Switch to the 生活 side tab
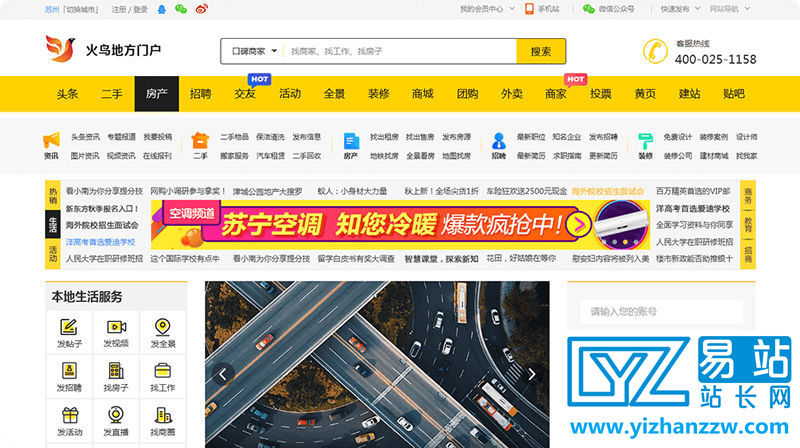Screen dimensions: 800x448 53,225
